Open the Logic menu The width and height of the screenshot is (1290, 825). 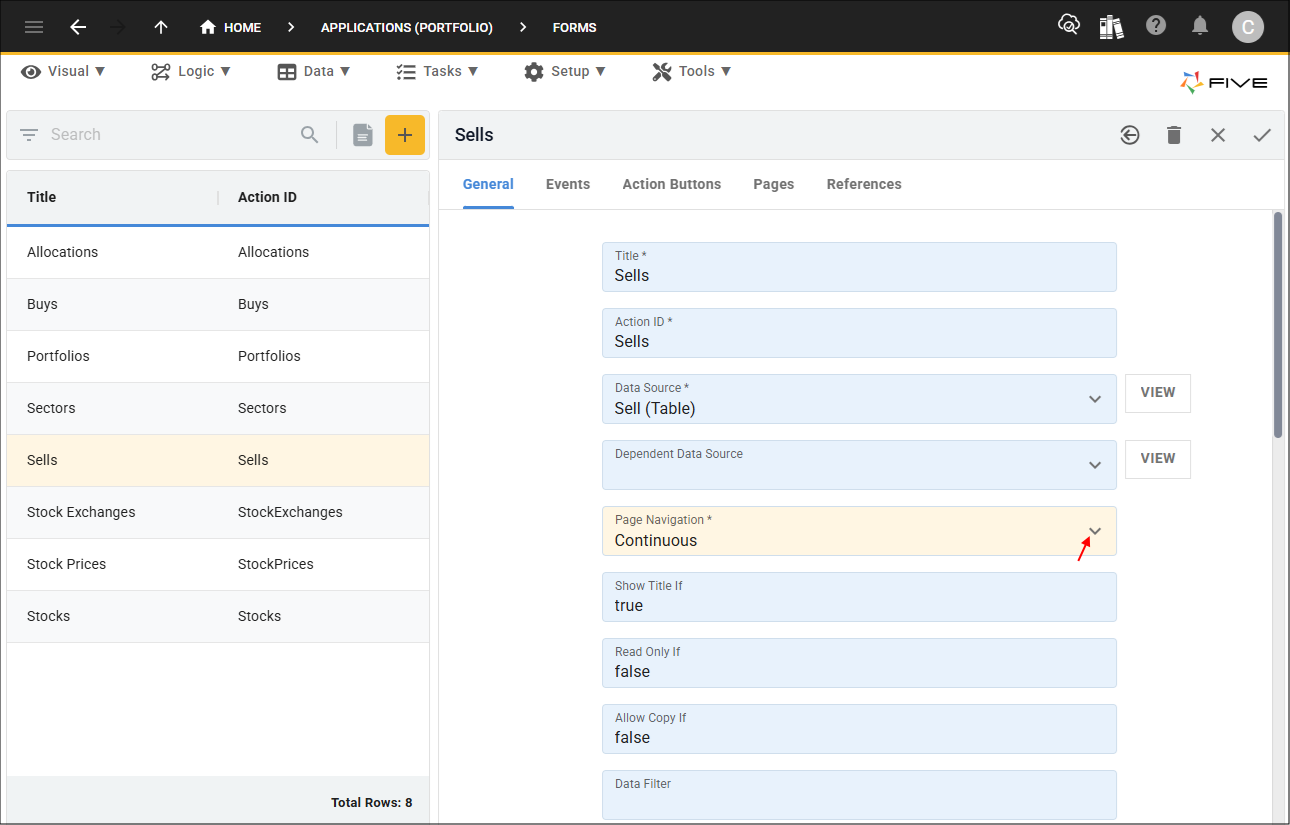pos(191,71)
